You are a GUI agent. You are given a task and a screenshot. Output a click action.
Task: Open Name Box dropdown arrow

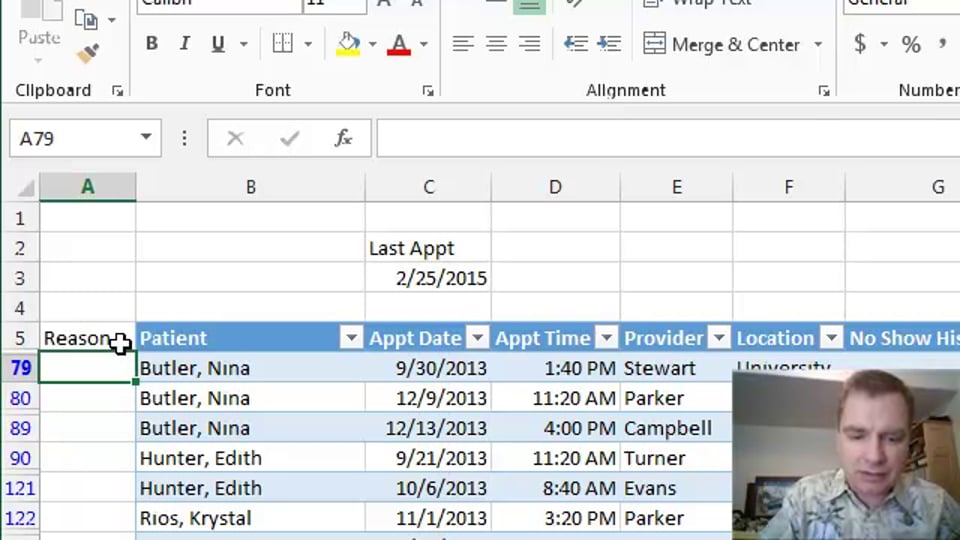(x=146, y=137)
